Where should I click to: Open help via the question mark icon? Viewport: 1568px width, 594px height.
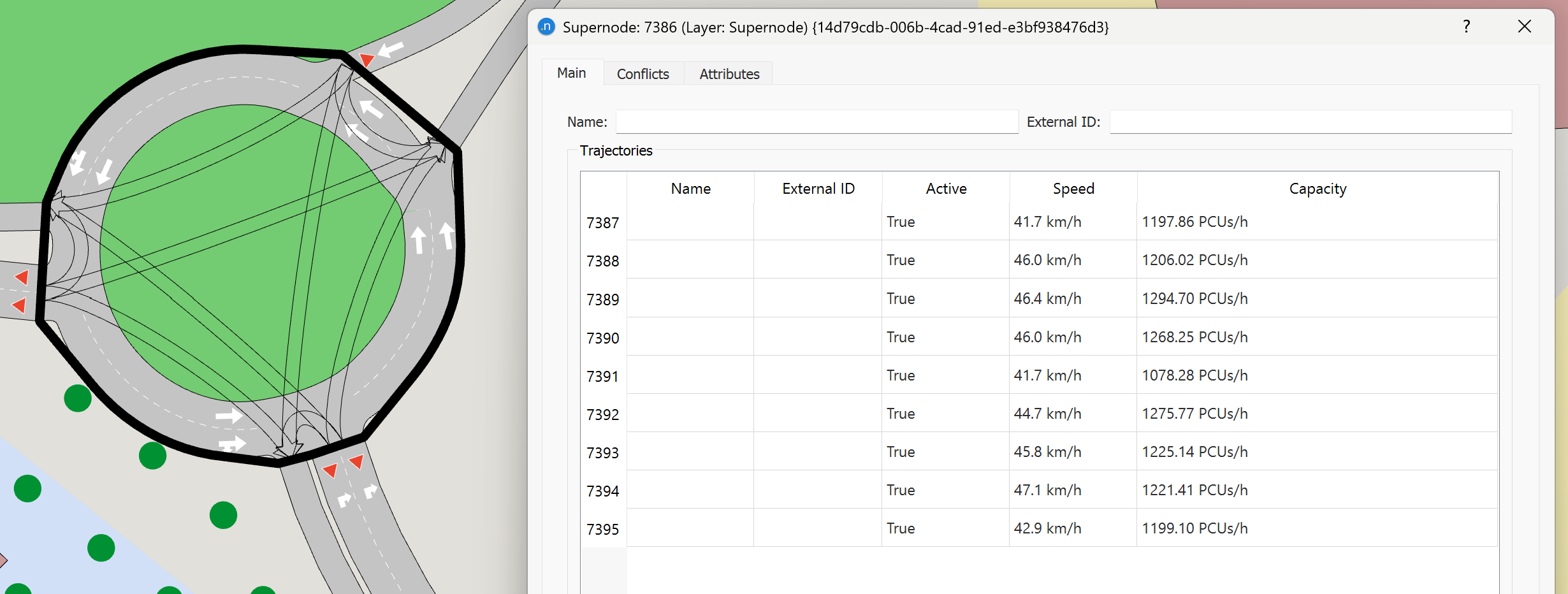point(1466,27)
